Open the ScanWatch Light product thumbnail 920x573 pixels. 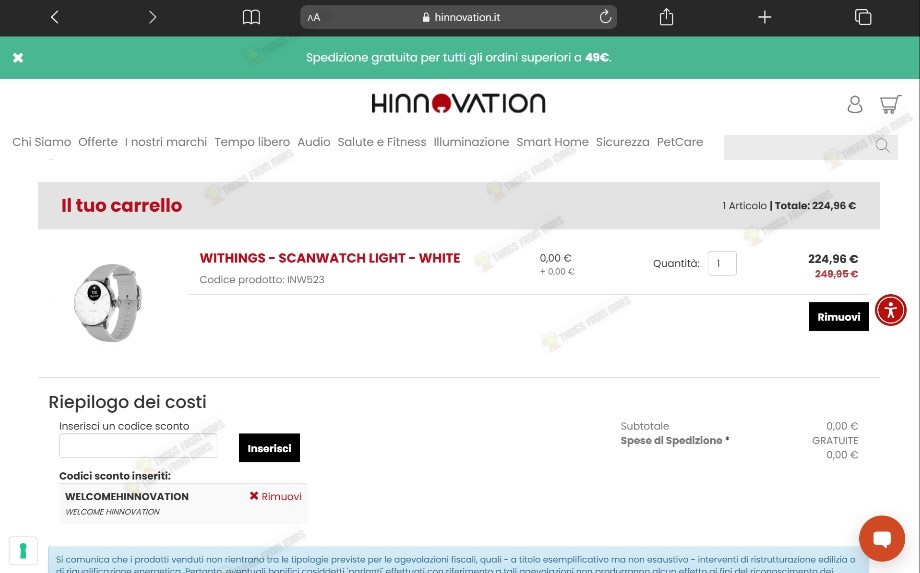[x=107, y=302]
